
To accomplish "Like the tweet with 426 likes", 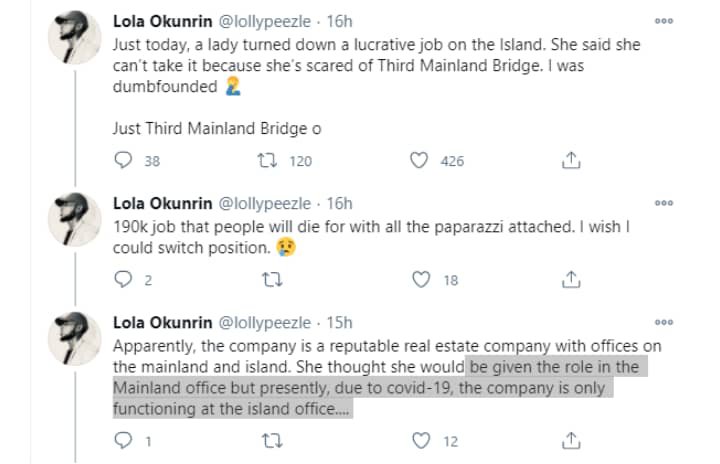I will [x=420, y=161].
